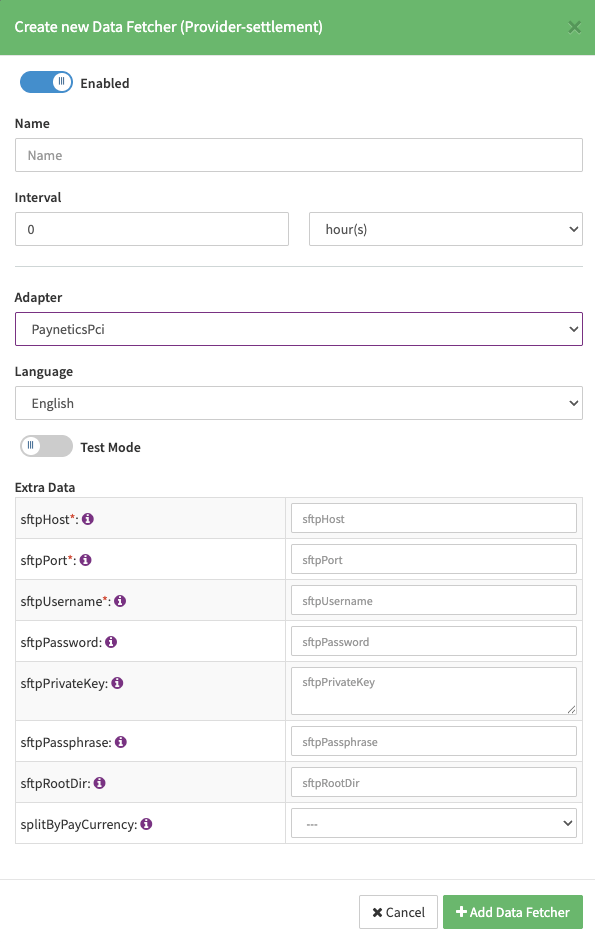This screenshot has height=942, width=595.
Task: Click the info icon next to sftpRootDir
Action: click(x=100, y=783)
